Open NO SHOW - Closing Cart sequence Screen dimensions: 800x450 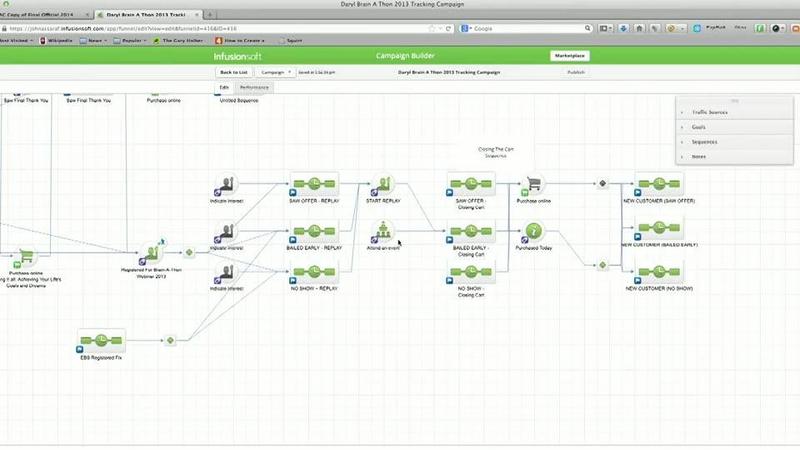pyautogui.click(x=471, y=271)
